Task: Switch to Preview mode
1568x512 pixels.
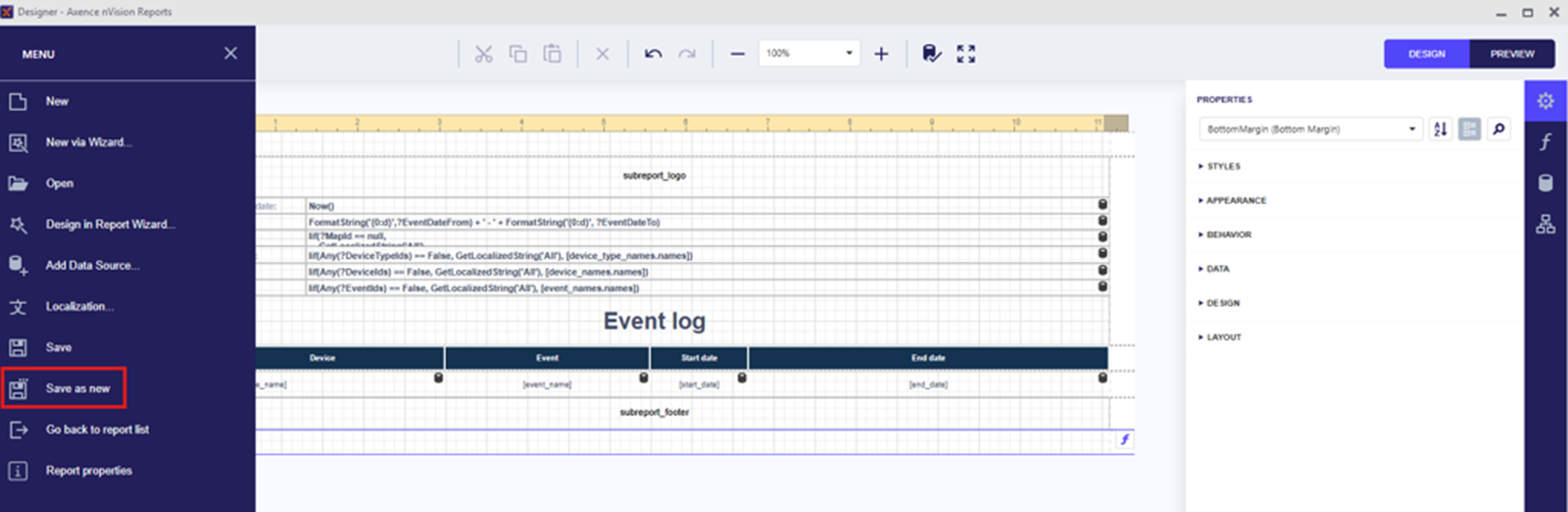Action: click(x=1511, y=54)
